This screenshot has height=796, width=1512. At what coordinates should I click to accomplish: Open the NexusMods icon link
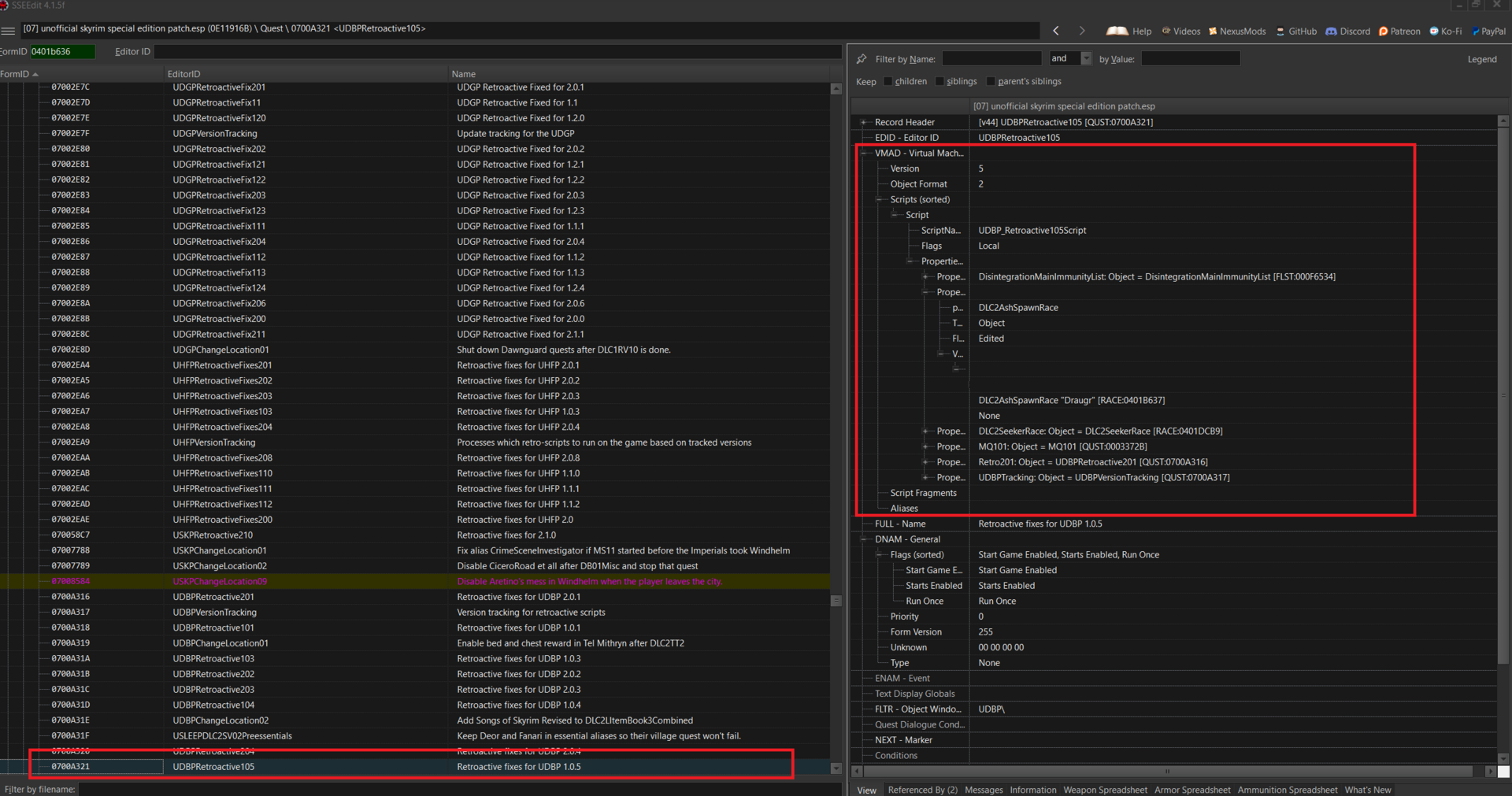coord(1213,31)
